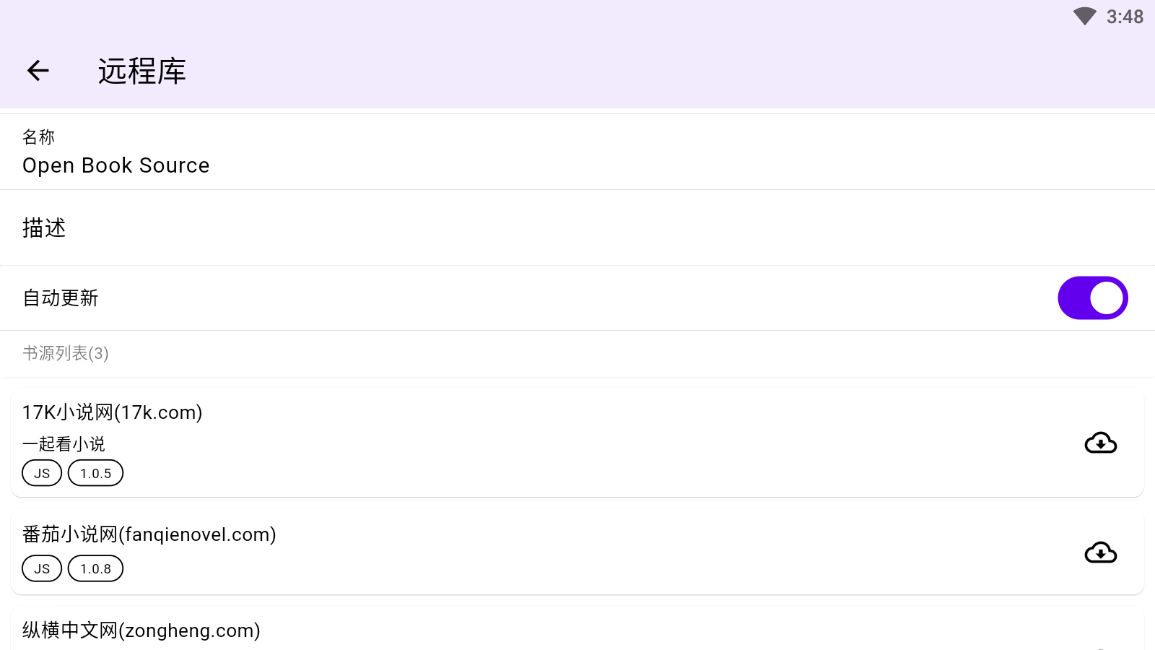Click the 一起看小说 subtitle text
This screenshot has height=650, width=1155.
(x=64, y=444)
